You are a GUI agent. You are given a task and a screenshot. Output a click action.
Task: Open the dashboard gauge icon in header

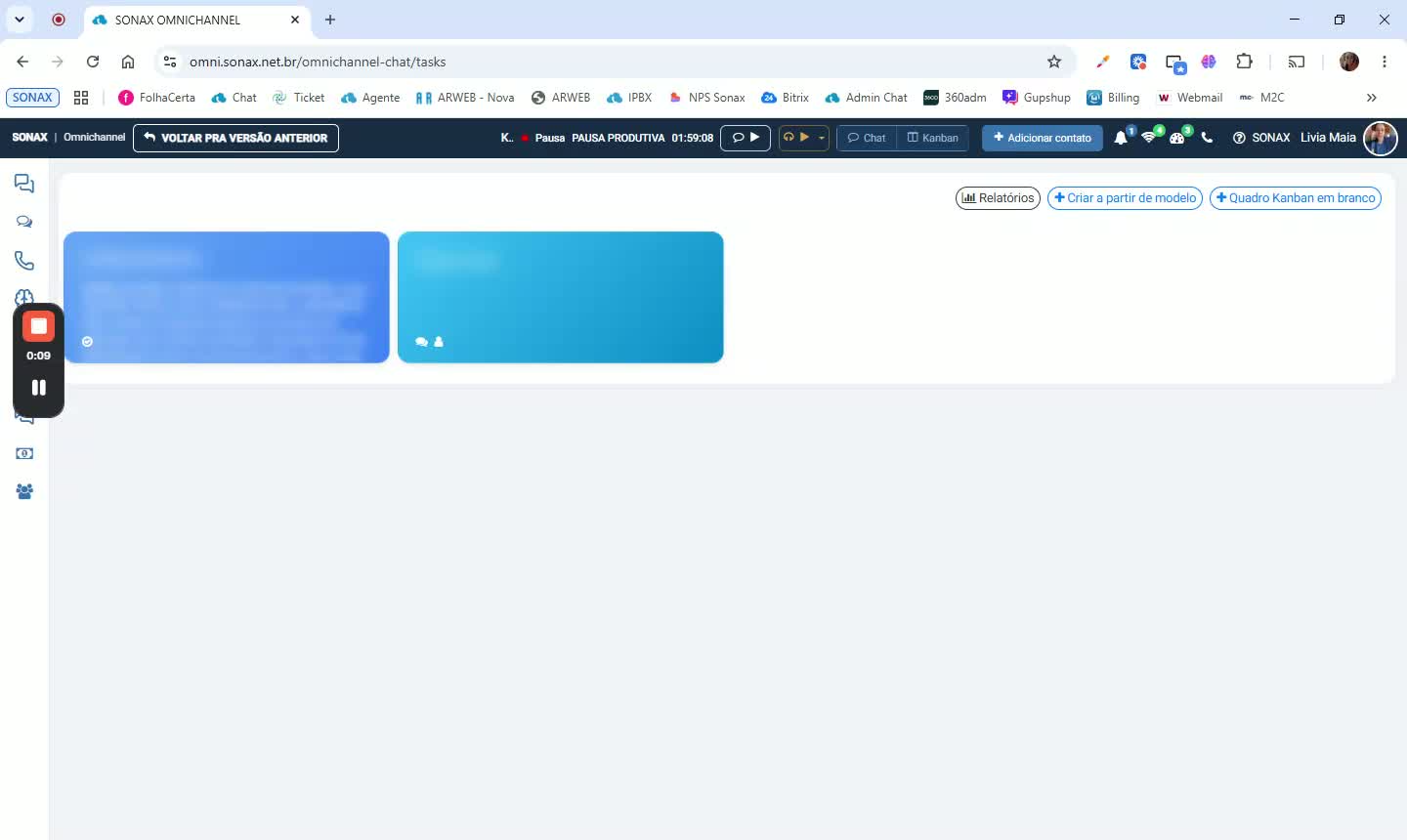click(1177, 138)
